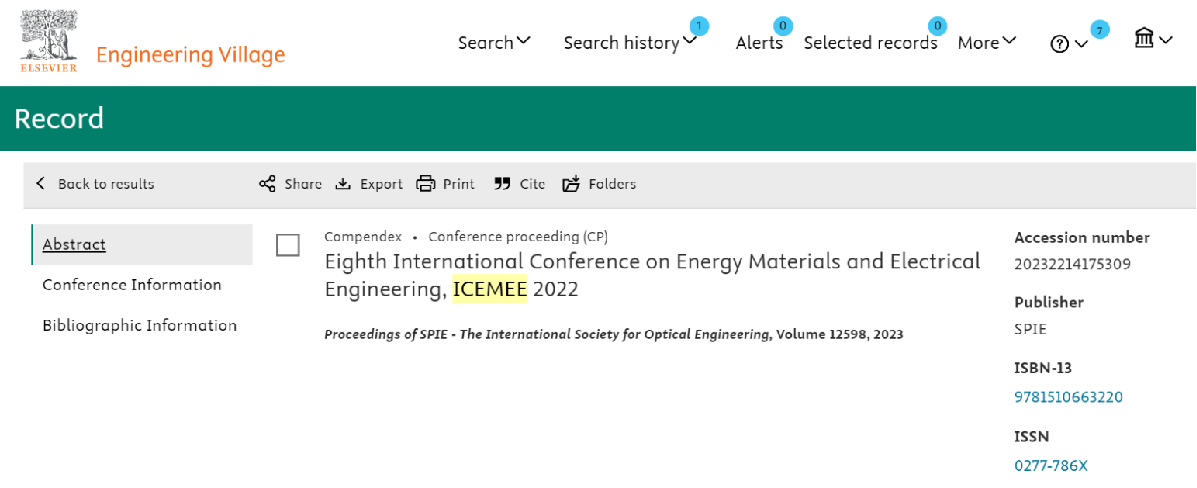The image size is (1197, 488).
Task: Open the institution building icon menu
Action: click(1153, 39)
